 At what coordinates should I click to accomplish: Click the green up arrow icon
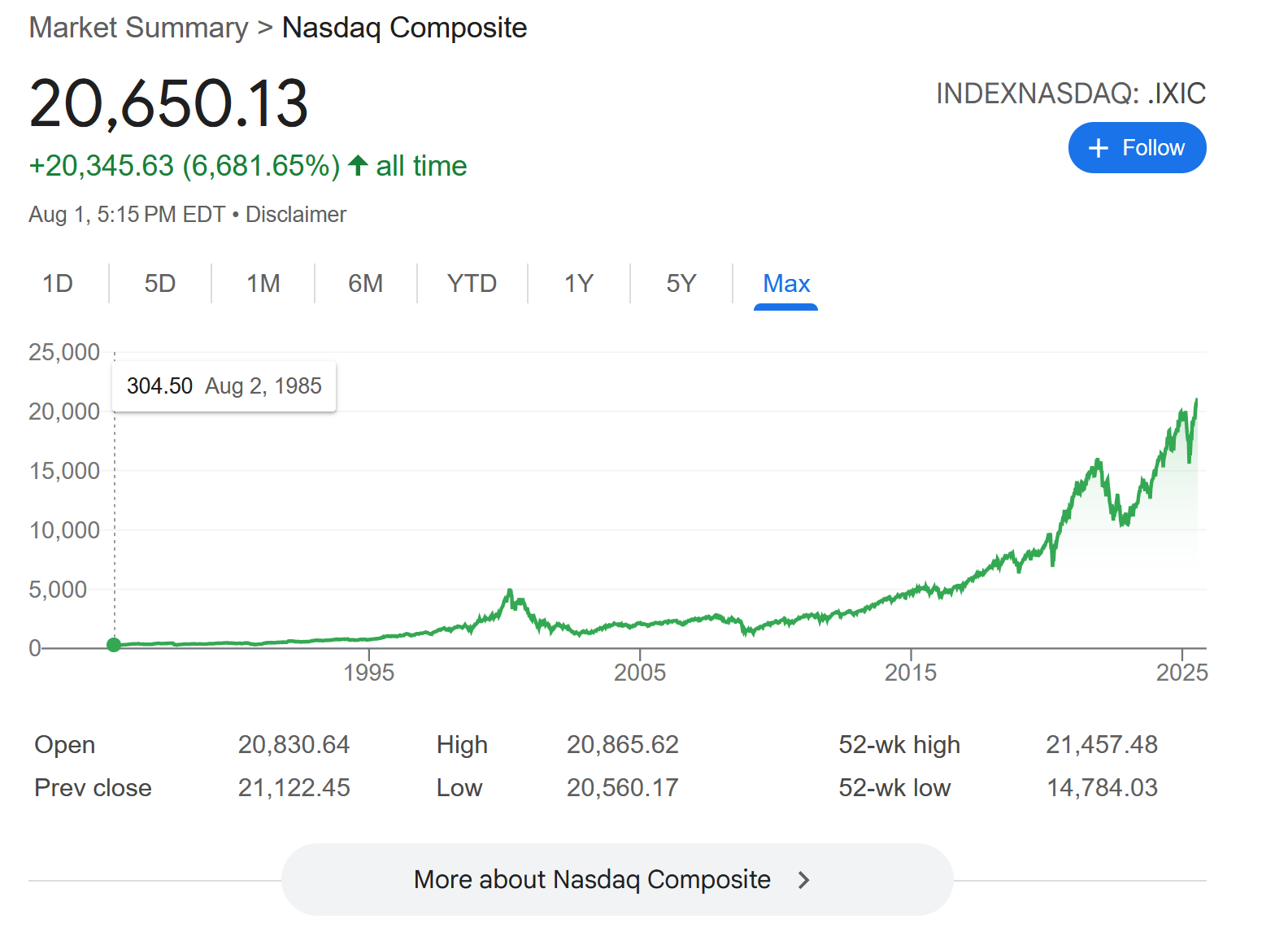point(358,166)
